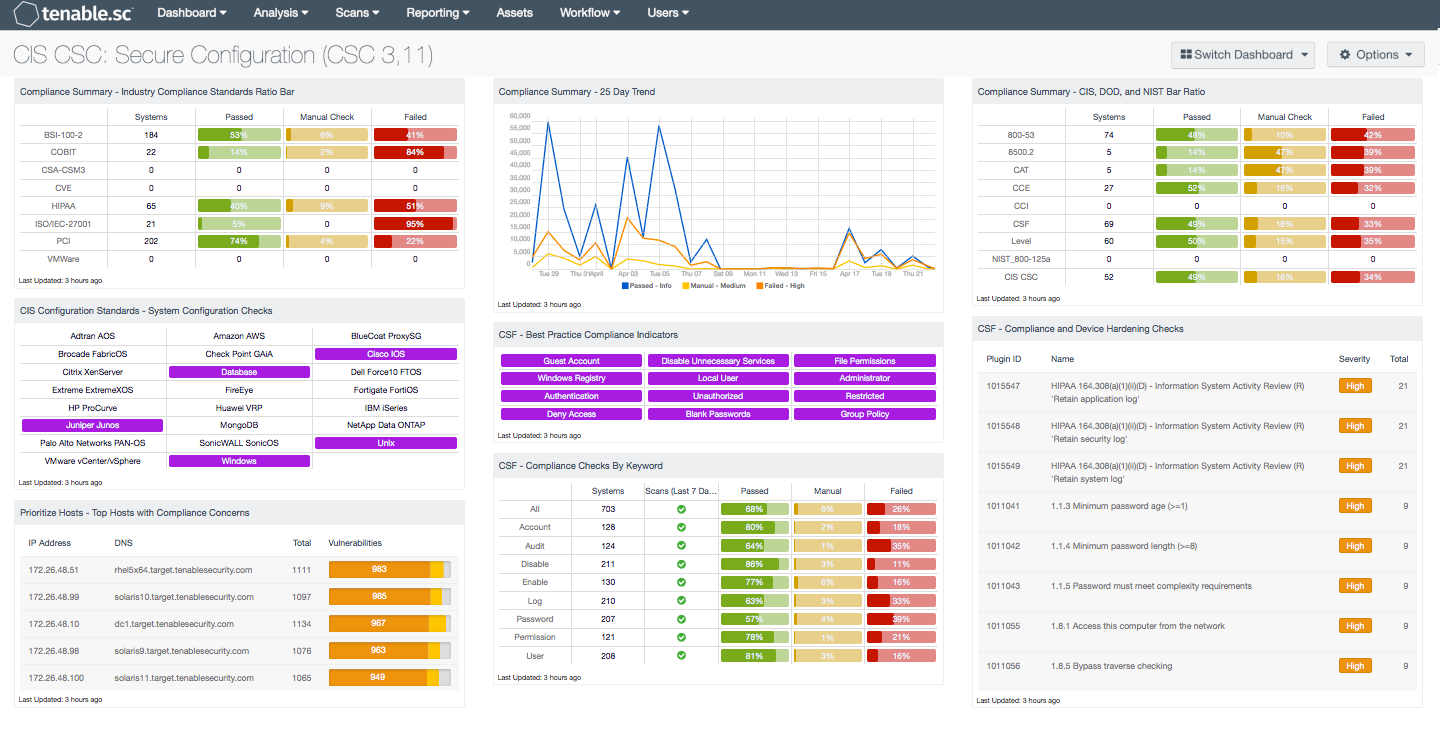This screenshot has width=1440, height=752.
Task: Expand the Reporting menu
Action: [x=438, y=13]
